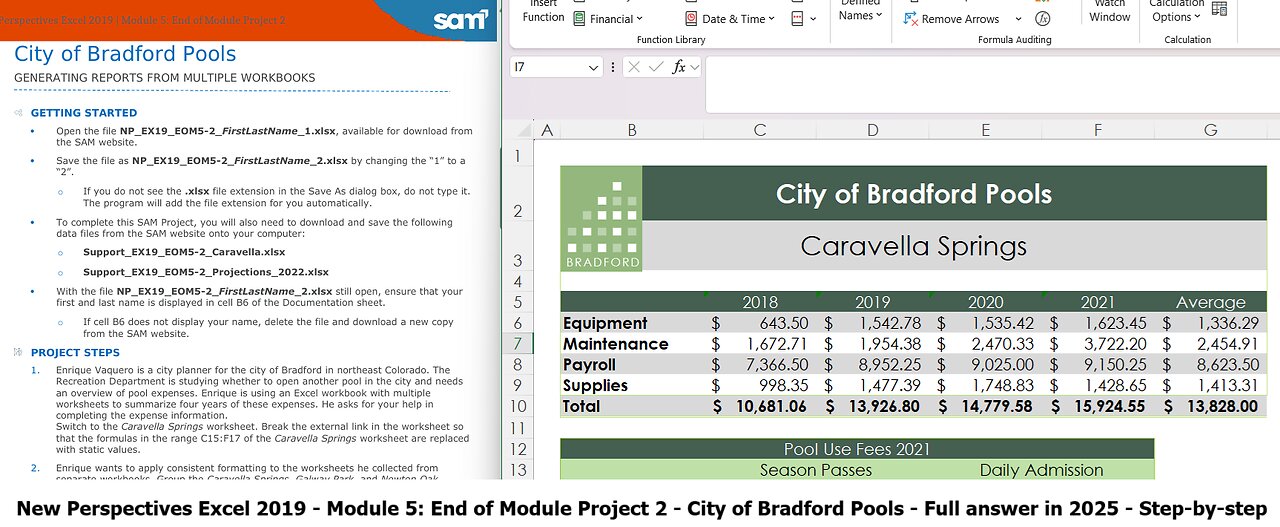Select the 2019 header cell
The width and height of the screenshot is (1280, 527).
click(873, 302)
